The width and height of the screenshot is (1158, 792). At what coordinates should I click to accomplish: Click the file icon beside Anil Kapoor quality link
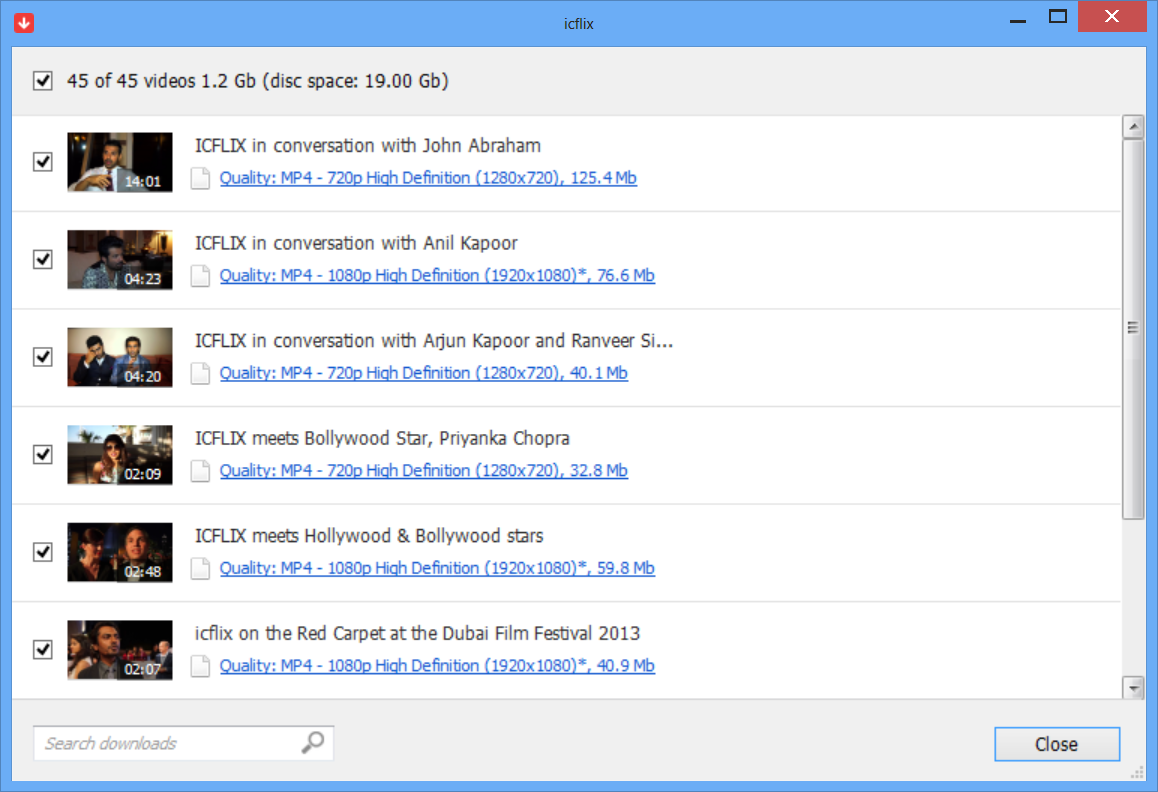[200, 276]
